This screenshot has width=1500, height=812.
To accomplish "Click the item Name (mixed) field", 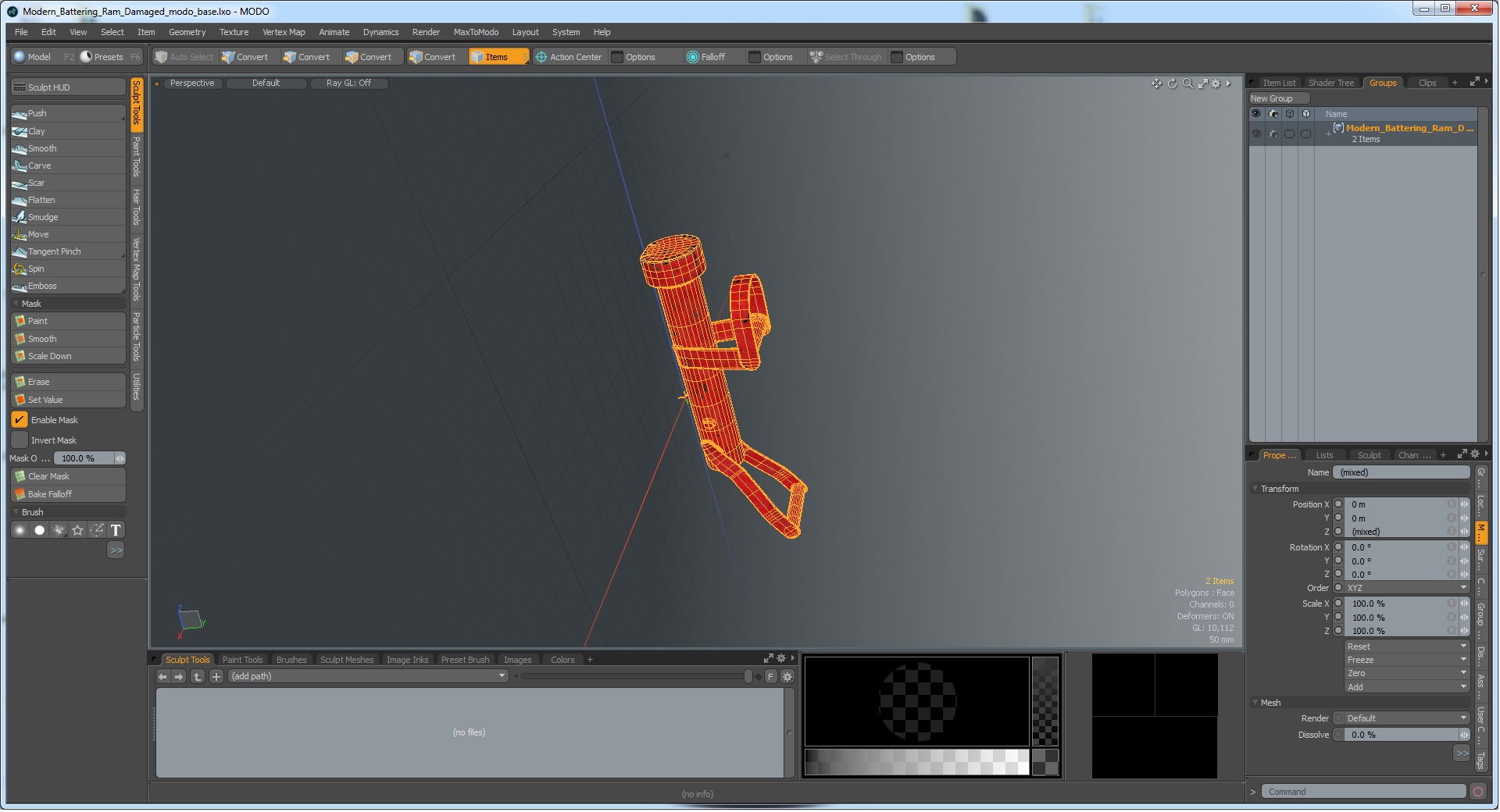I will (x=1402, y=472).
